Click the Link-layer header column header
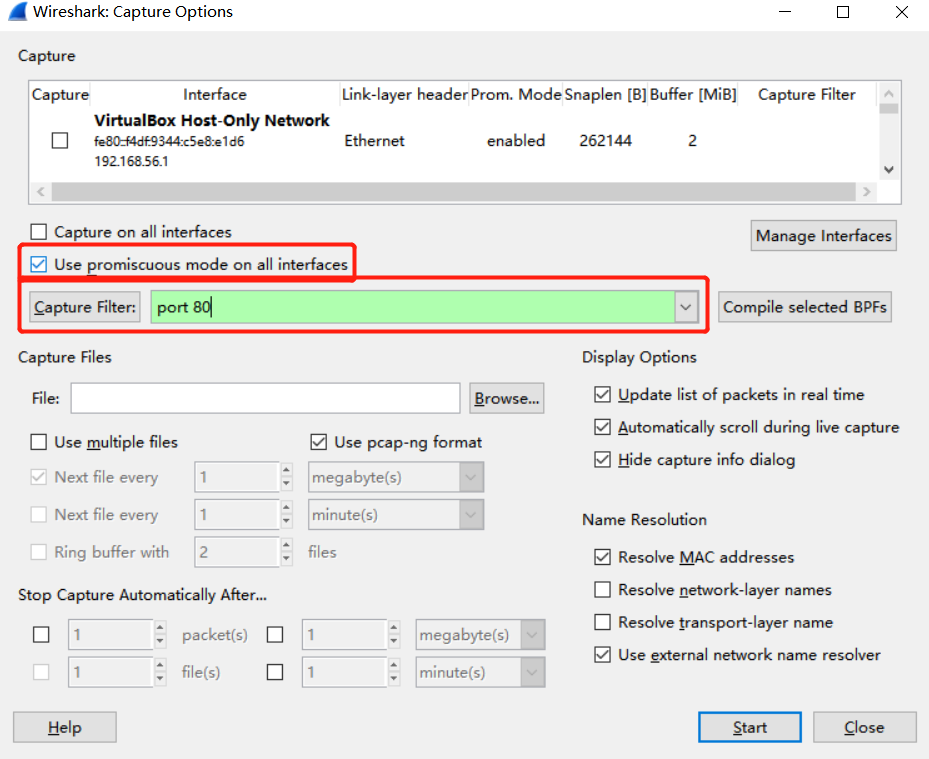This screenshot has height=759, width=929. (x=405, y=94)
